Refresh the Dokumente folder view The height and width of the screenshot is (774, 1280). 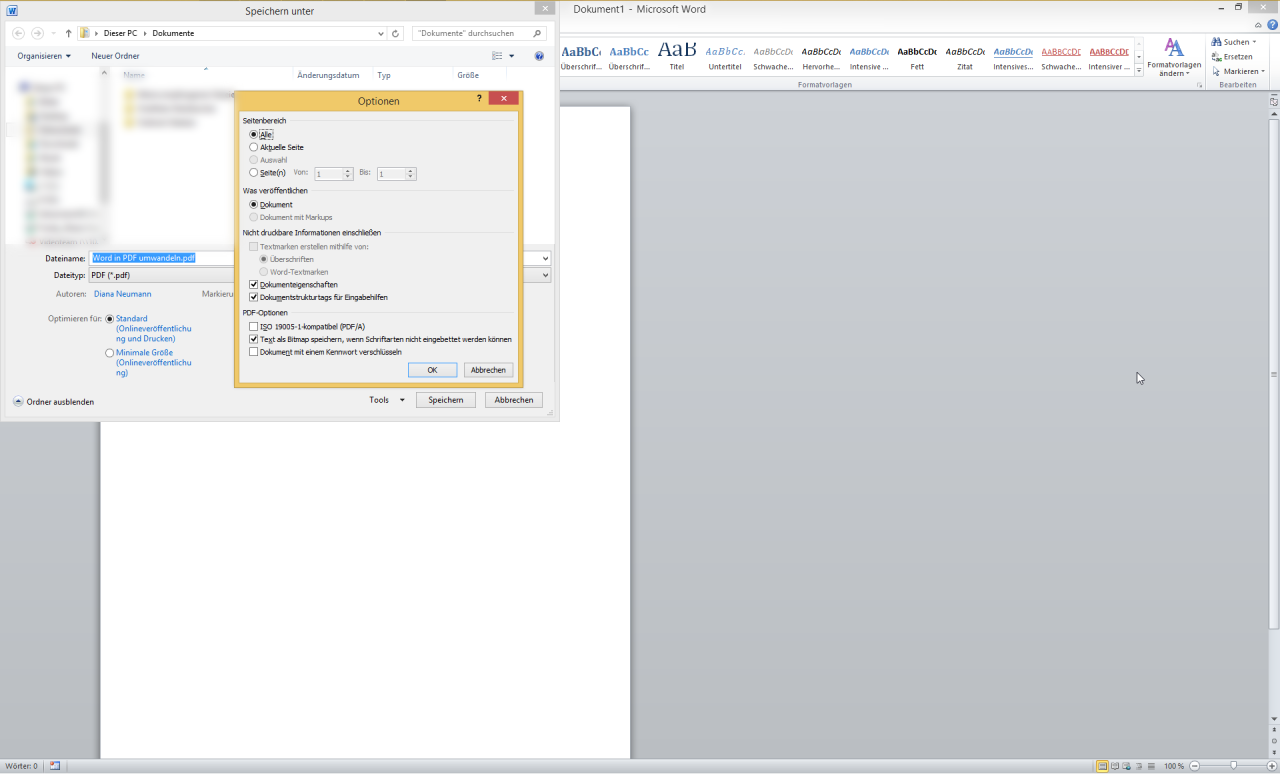396,33
